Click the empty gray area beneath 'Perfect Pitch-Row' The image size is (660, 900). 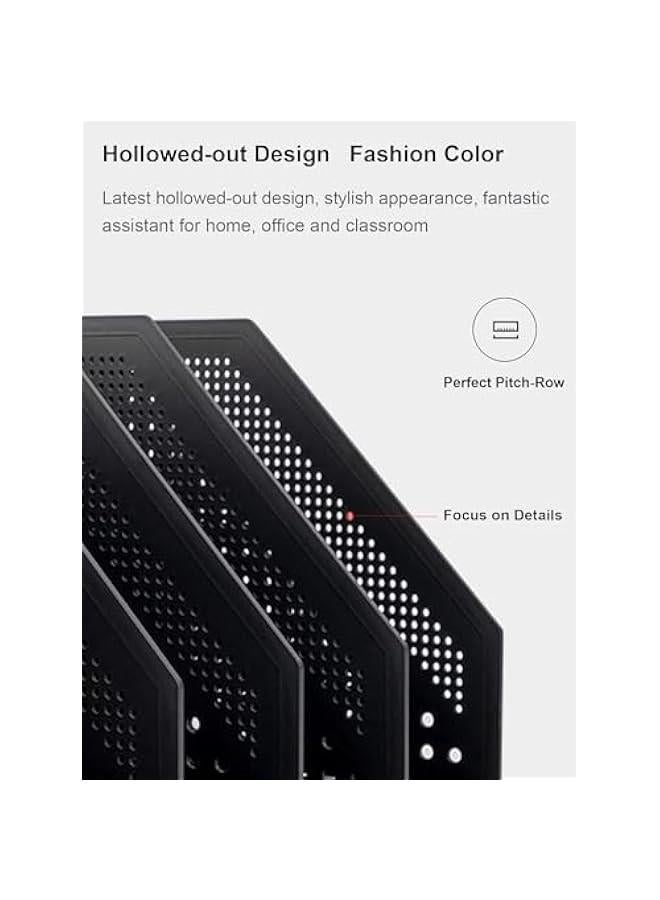pos(505,448)
